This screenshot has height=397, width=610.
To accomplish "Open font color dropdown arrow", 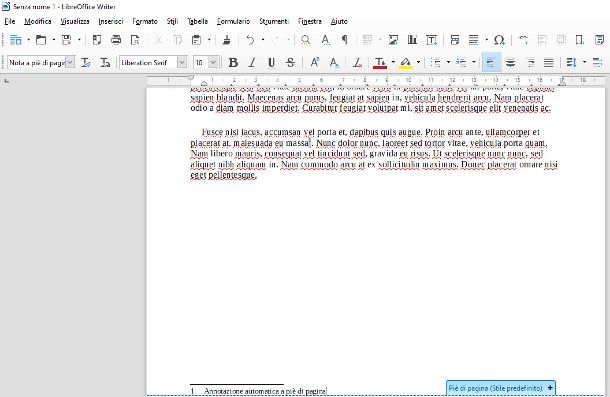I will point(393,62).
